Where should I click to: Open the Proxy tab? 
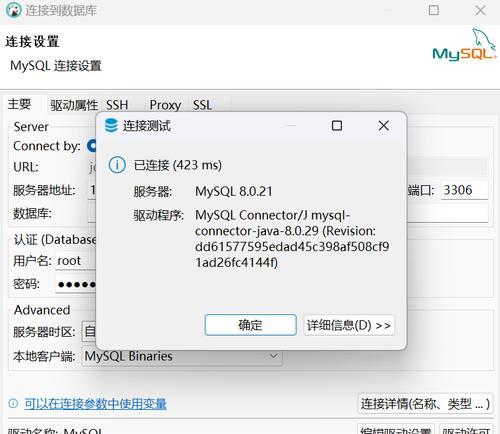pos(165,105)
